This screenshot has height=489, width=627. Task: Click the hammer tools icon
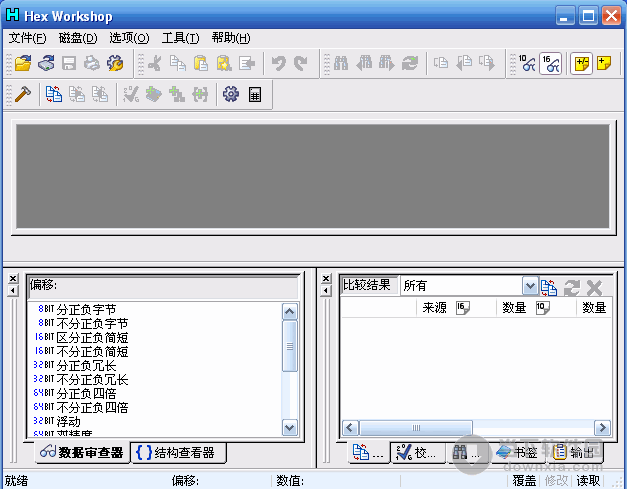(x=23, y=94)
